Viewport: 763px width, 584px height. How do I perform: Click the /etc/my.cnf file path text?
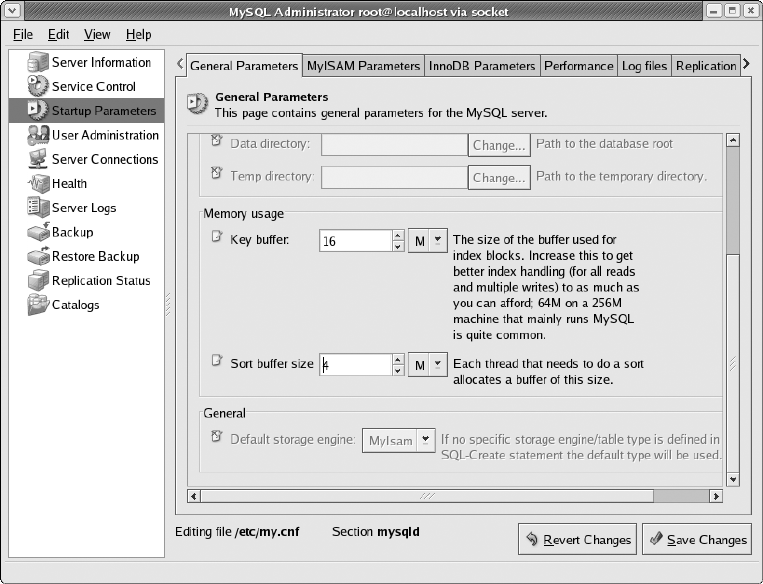click(267, 532)
